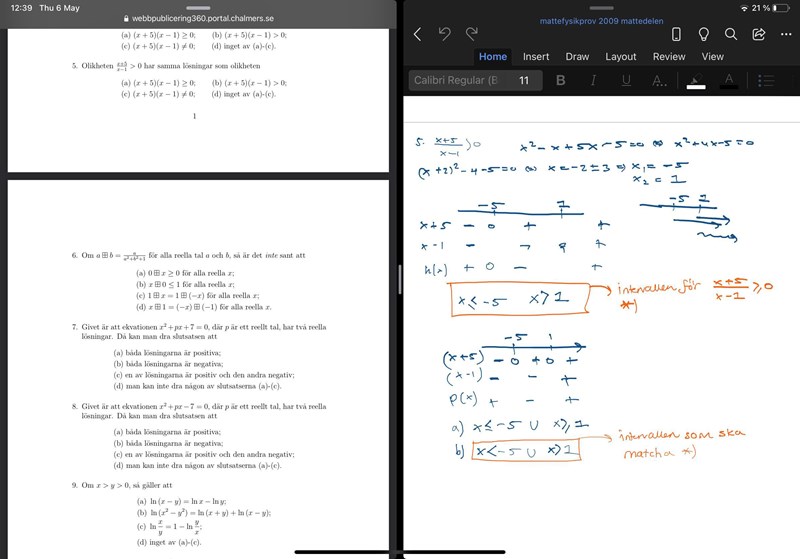
Task: Toggle underline formatting
Action: (626, 80)
